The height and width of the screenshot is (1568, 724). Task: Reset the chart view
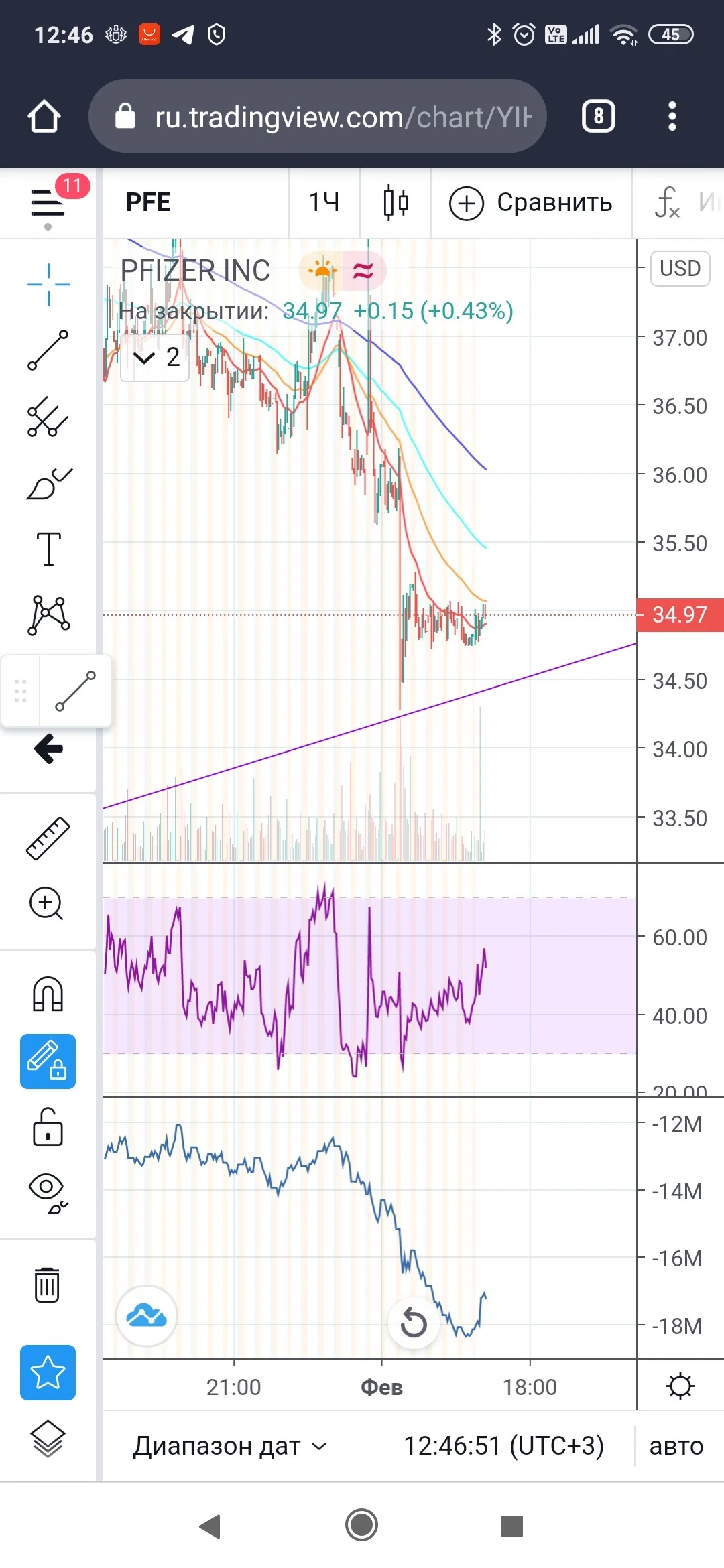click(x=414, y=1322)
